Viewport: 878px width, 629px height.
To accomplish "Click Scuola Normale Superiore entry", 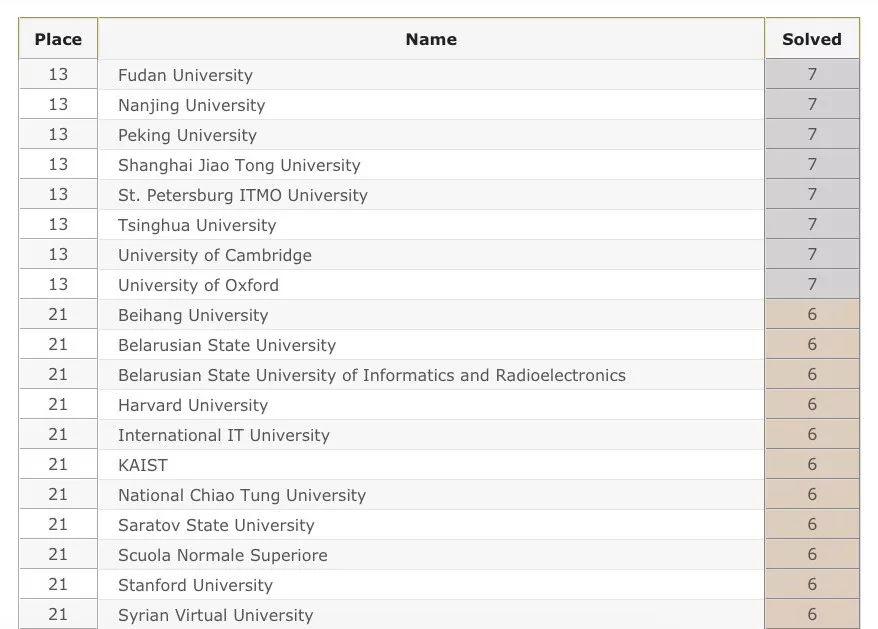I will pos(223,555).
